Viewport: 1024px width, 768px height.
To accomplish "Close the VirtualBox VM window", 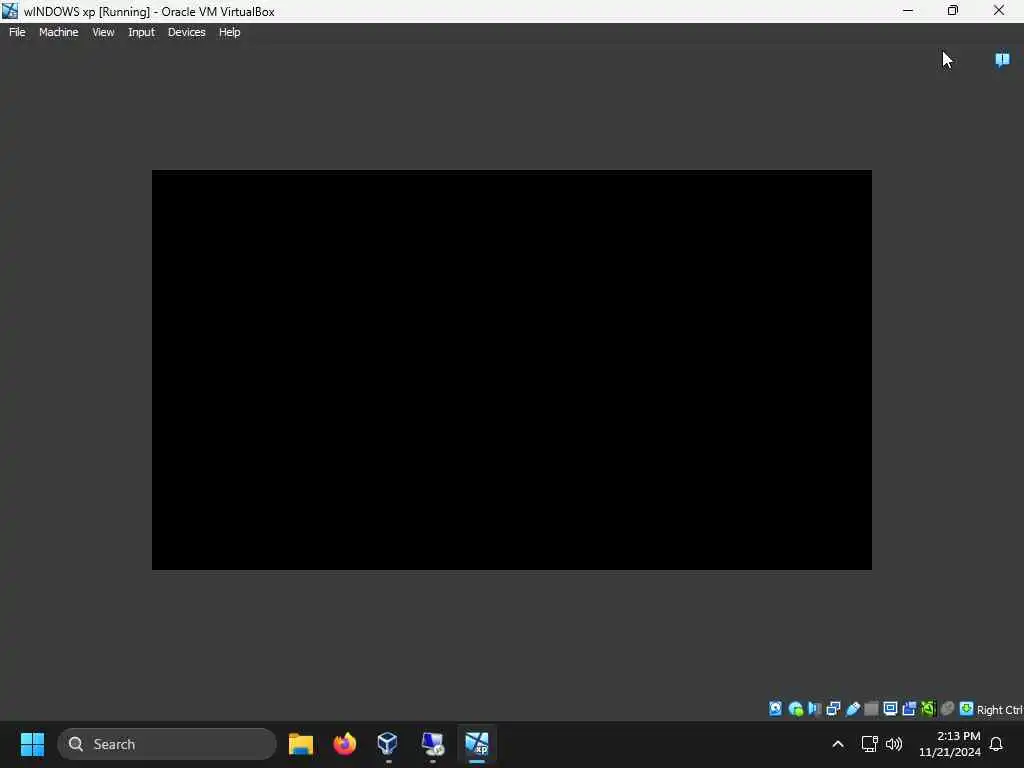I will click(x=999, y=10).
